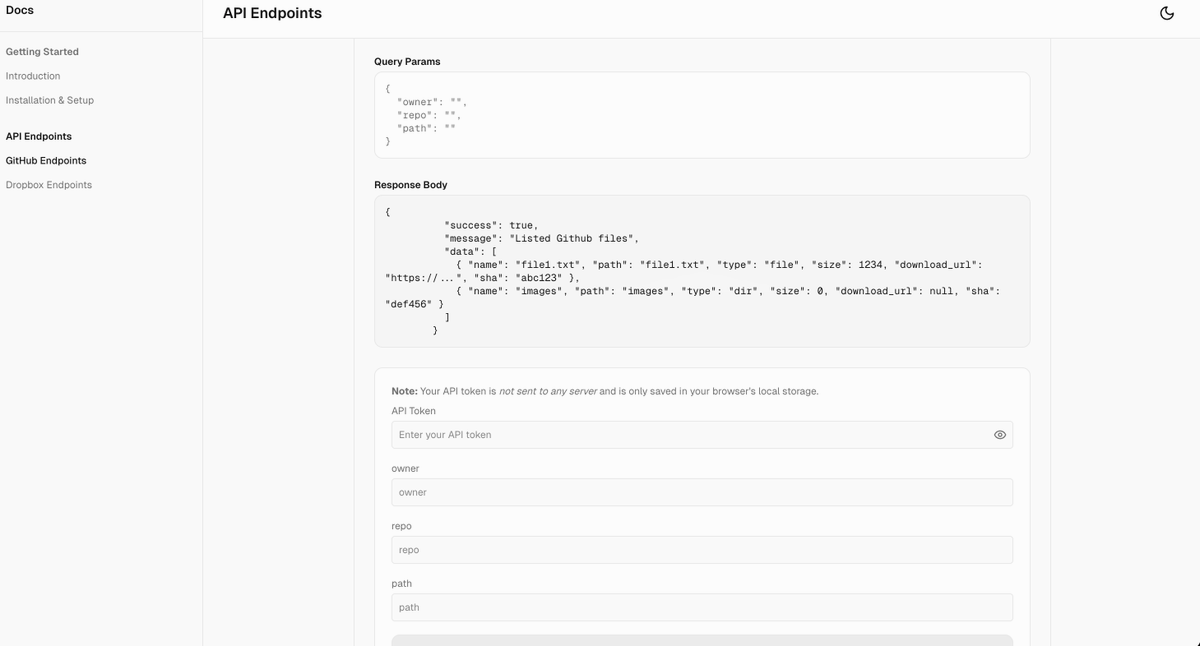Open Installation & Setup page
Viewport: 1200px width, 646px height.
[50, 100]
